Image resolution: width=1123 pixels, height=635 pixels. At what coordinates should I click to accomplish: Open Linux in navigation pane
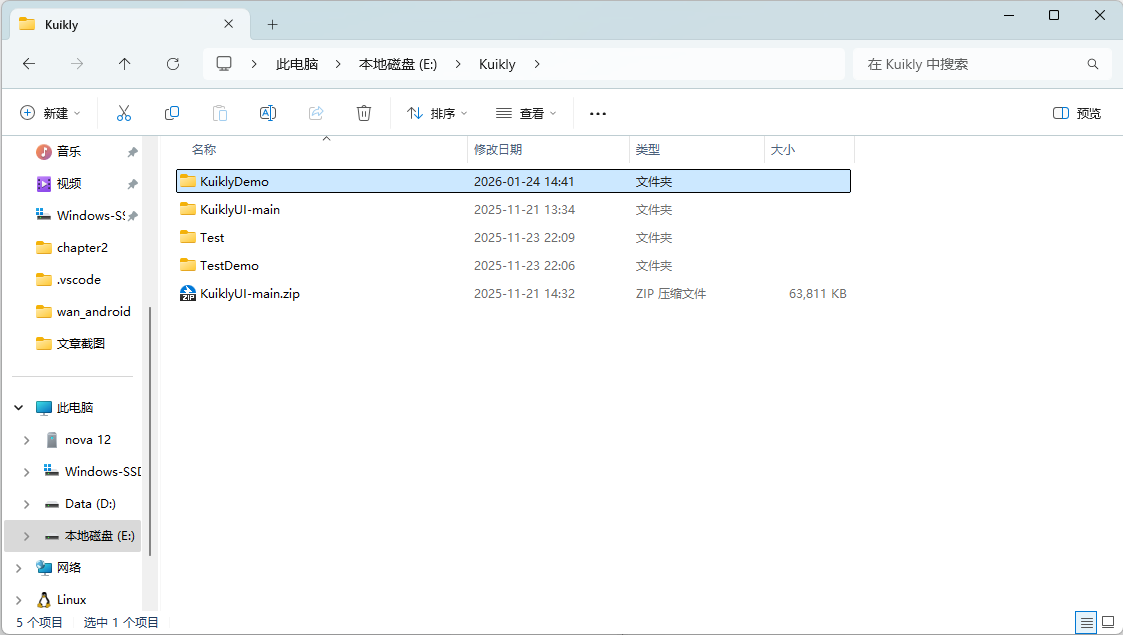(72, 600)
